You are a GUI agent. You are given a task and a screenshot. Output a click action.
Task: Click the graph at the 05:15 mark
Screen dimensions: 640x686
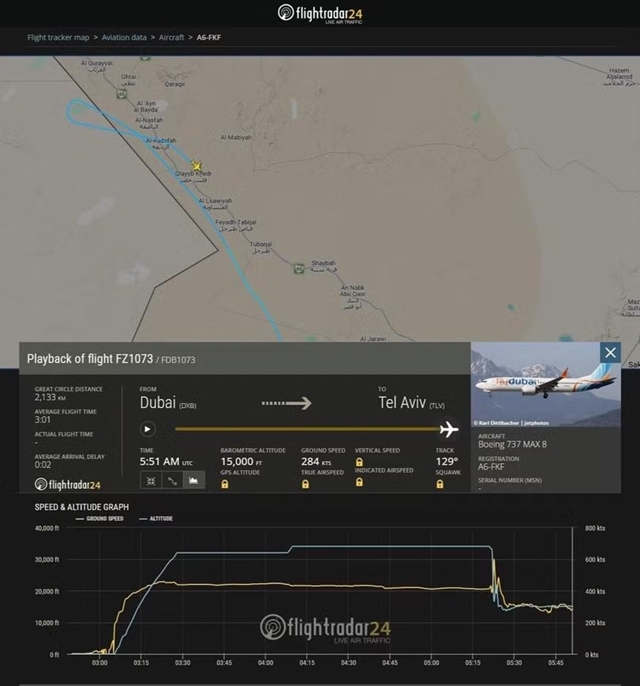473,662
